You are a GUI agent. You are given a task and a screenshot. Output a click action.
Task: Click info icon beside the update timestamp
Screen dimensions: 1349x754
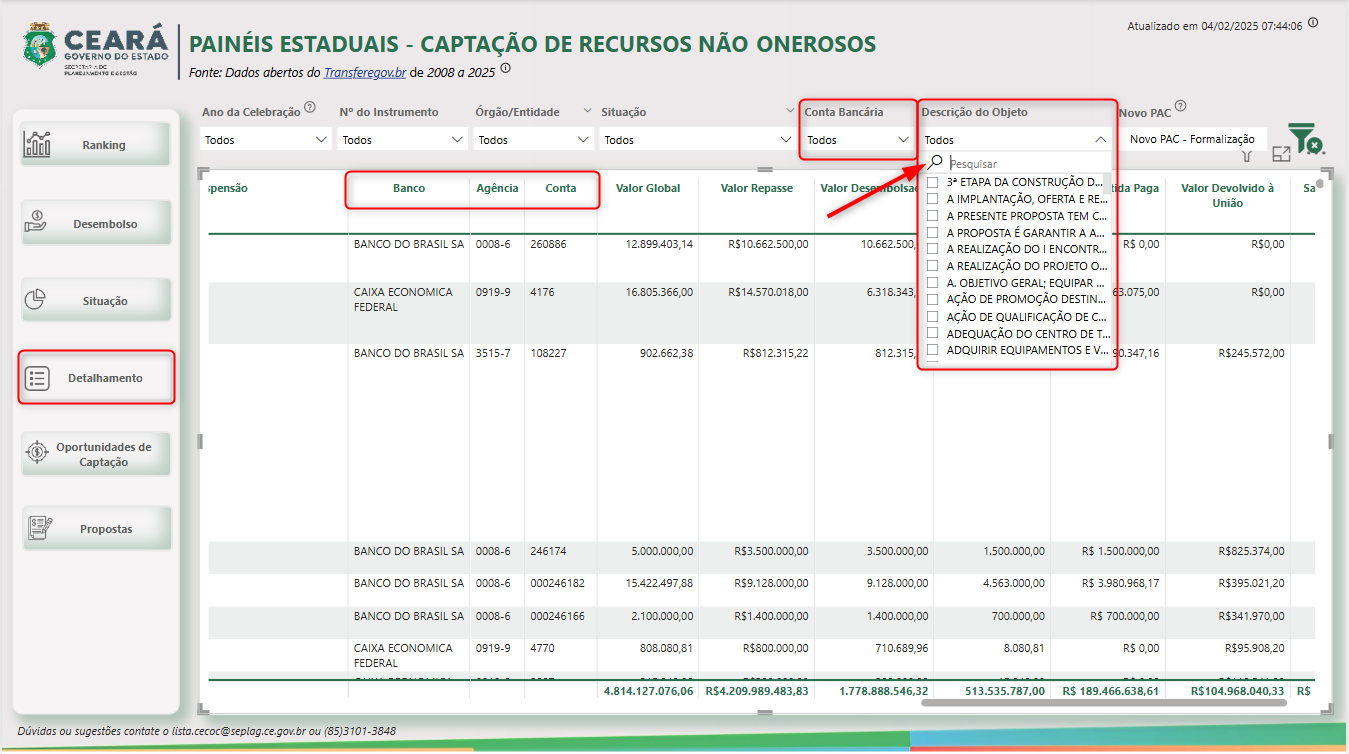(x=1313, y=22)
